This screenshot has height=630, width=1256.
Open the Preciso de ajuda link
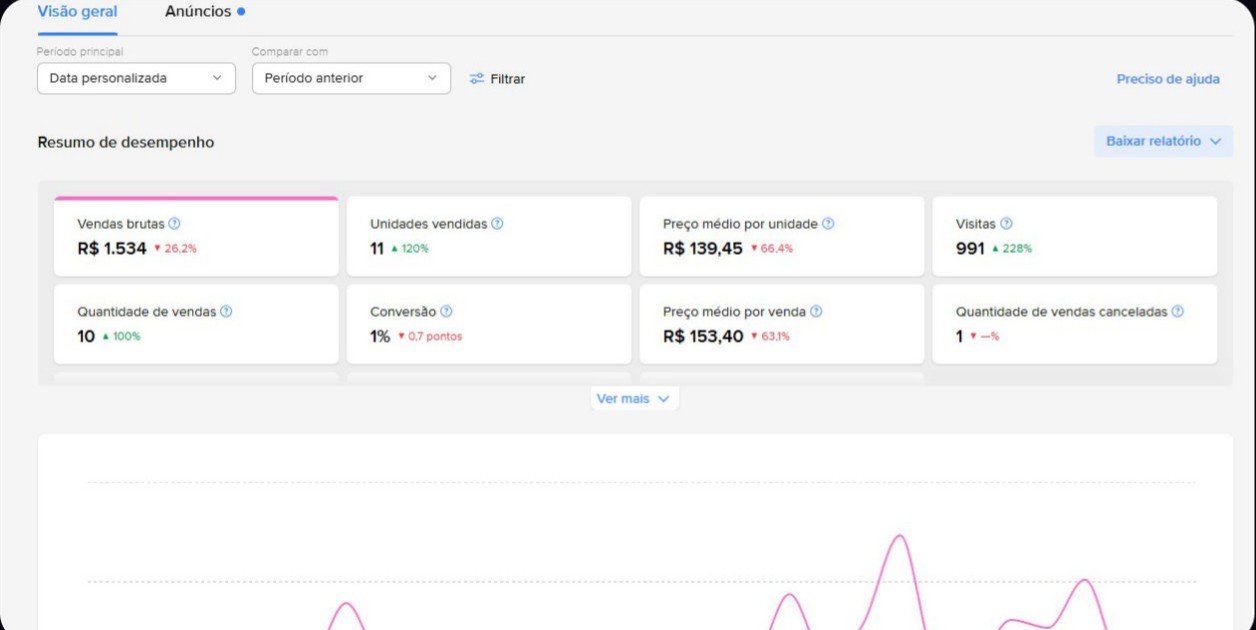(1168, 79)
